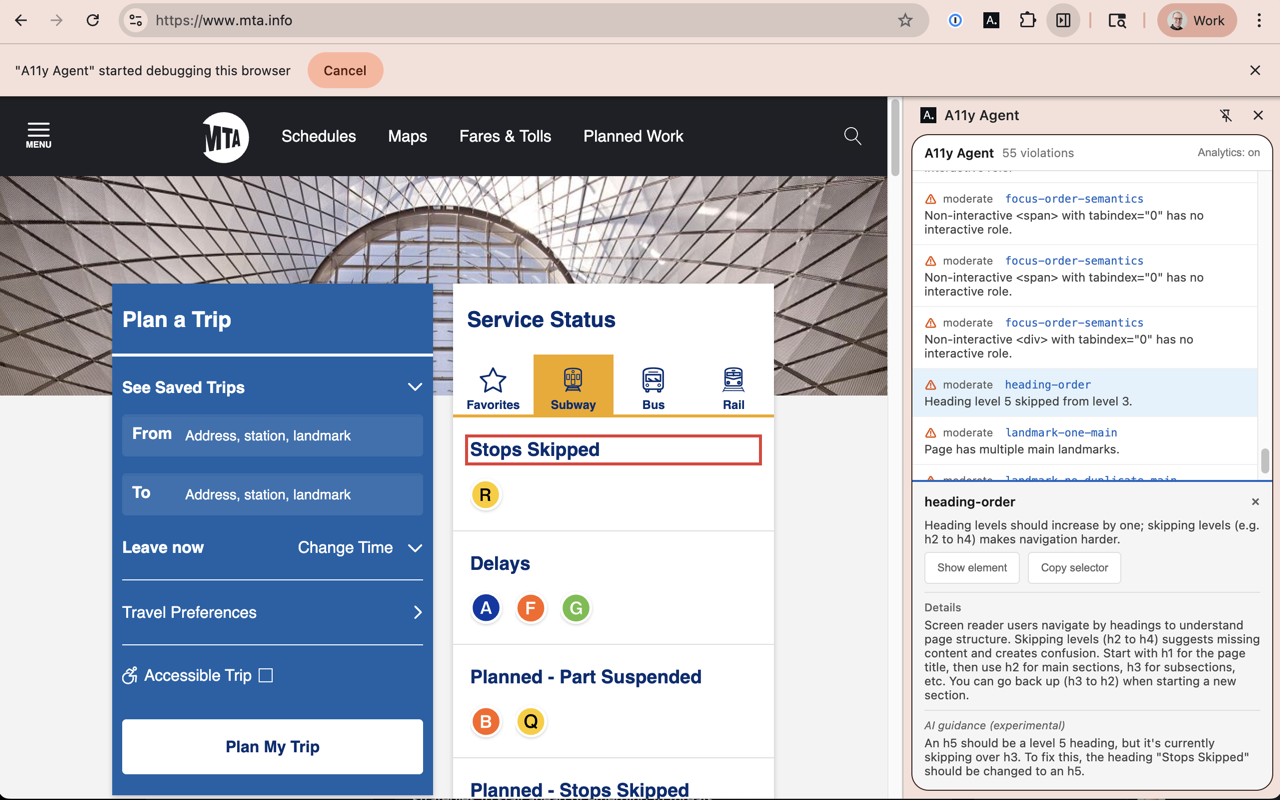Viewport: 1280px width, 800px height.
Task: Toggle the browser side panel icon
Action: [1063, 20]
